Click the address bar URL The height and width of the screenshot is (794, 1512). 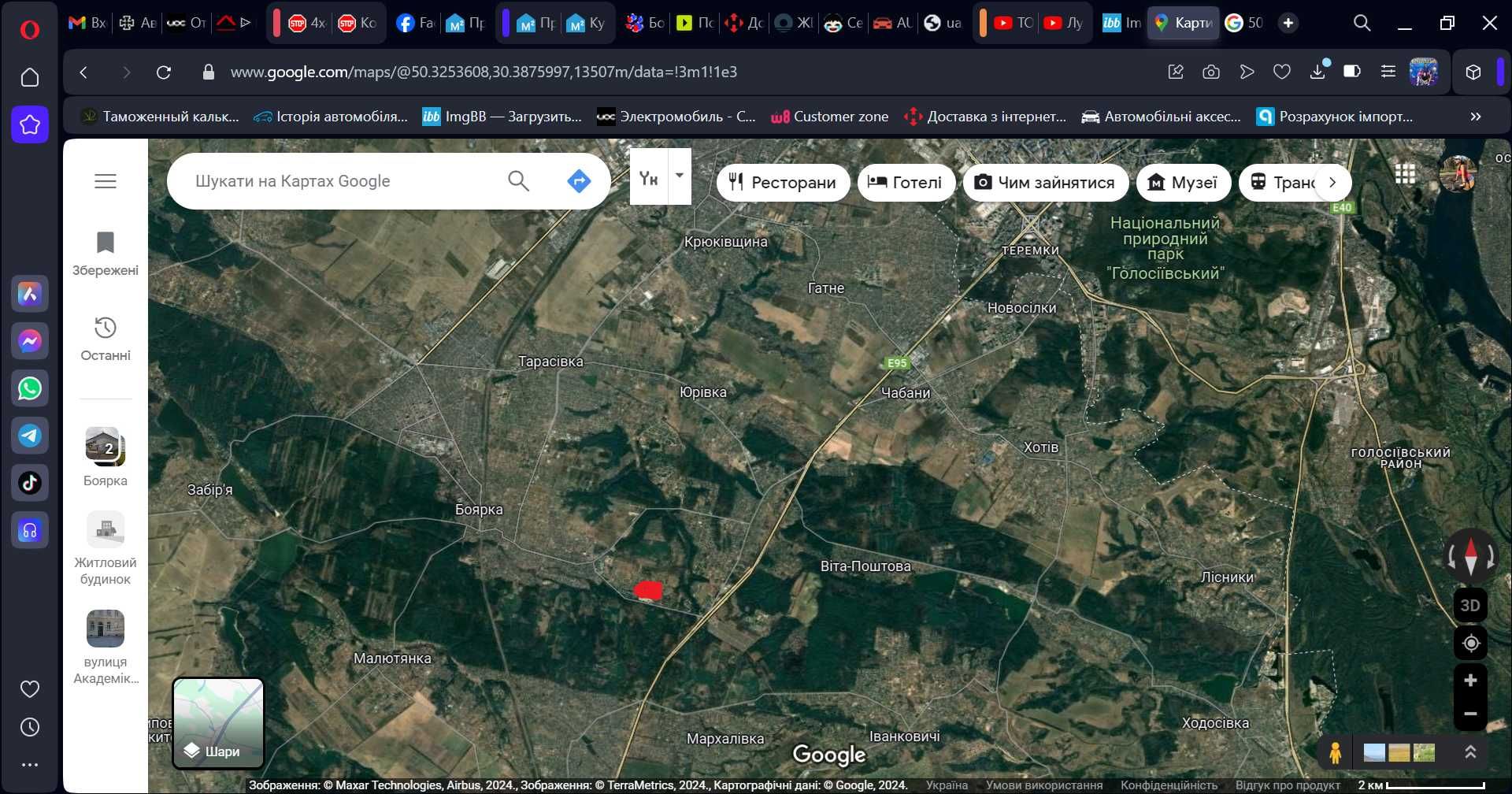coord(484,72)
